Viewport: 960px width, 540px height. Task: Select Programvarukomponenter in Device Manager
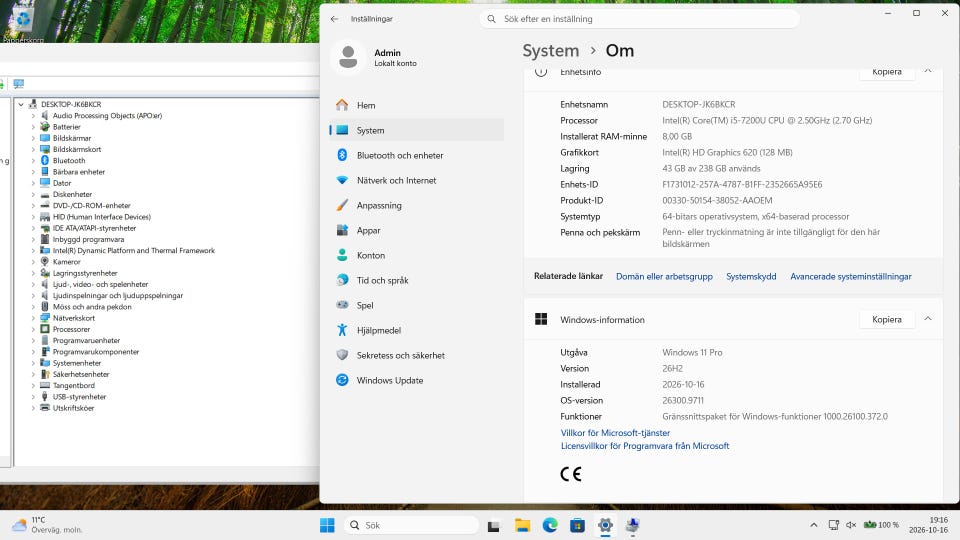96,352
